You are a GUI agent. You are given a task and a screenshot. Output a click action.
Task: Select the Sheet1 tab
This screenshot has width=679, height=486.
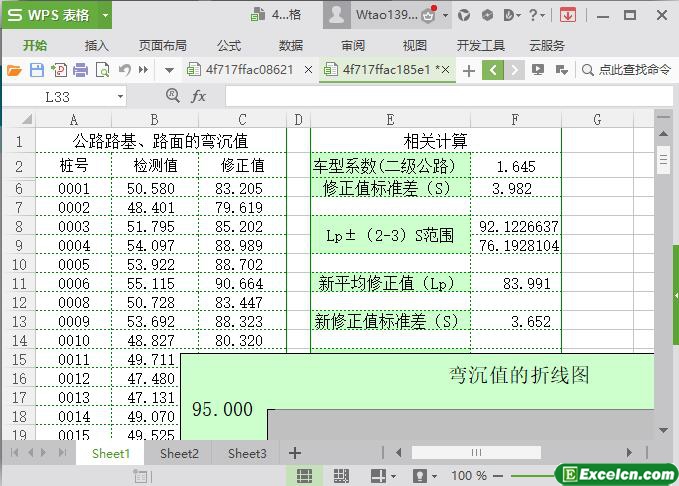pyautogui.click(x=111, y=454)
